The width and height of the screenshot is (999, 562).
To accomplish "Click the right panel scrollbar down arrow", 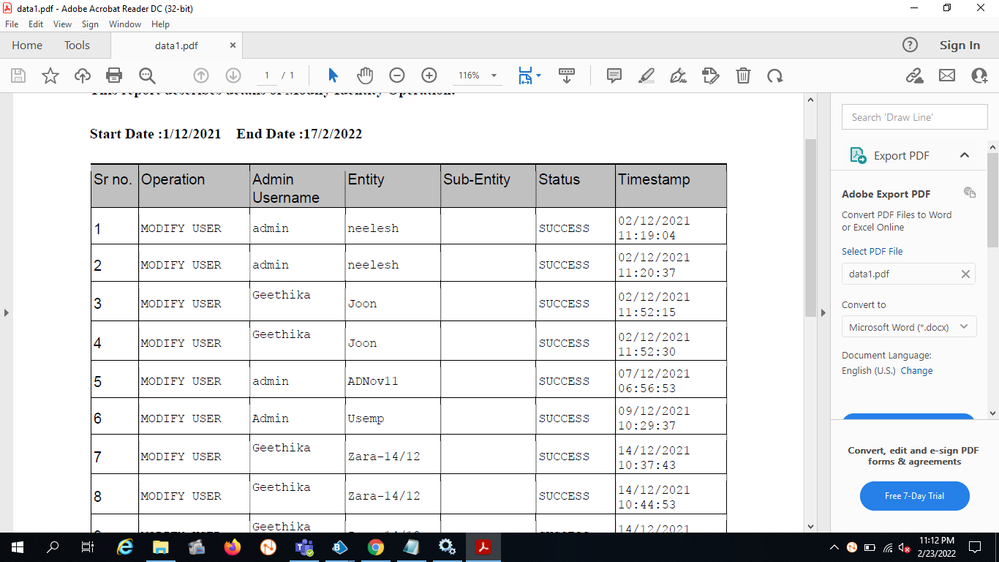I will (993, 414).
